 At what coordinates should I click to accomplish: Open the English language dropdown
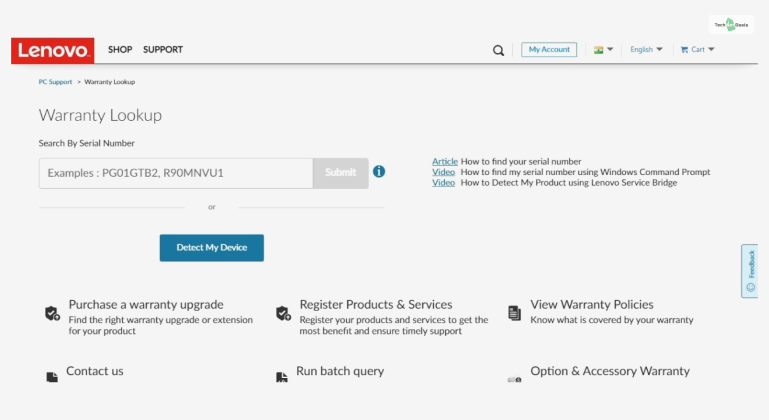click(x=646, y=50)
